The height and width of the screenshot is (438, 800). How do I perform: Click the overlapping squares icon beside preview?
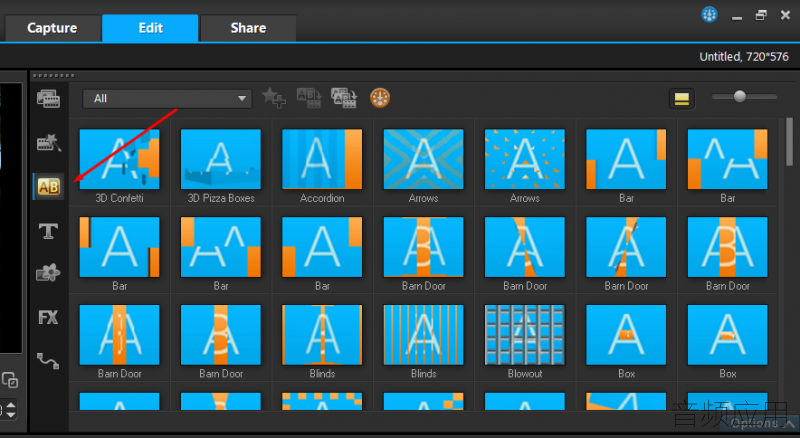click(x=10, y=380)
